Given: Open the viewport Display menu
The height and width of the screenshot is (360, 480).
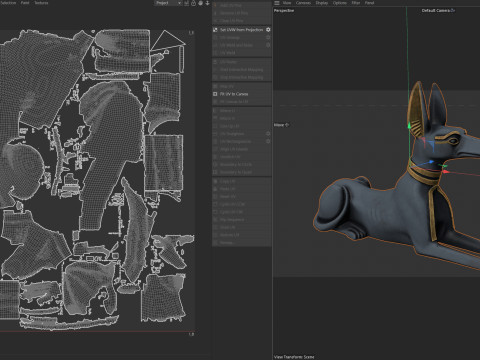Looking at the screenshot, I should coord(322,3).
